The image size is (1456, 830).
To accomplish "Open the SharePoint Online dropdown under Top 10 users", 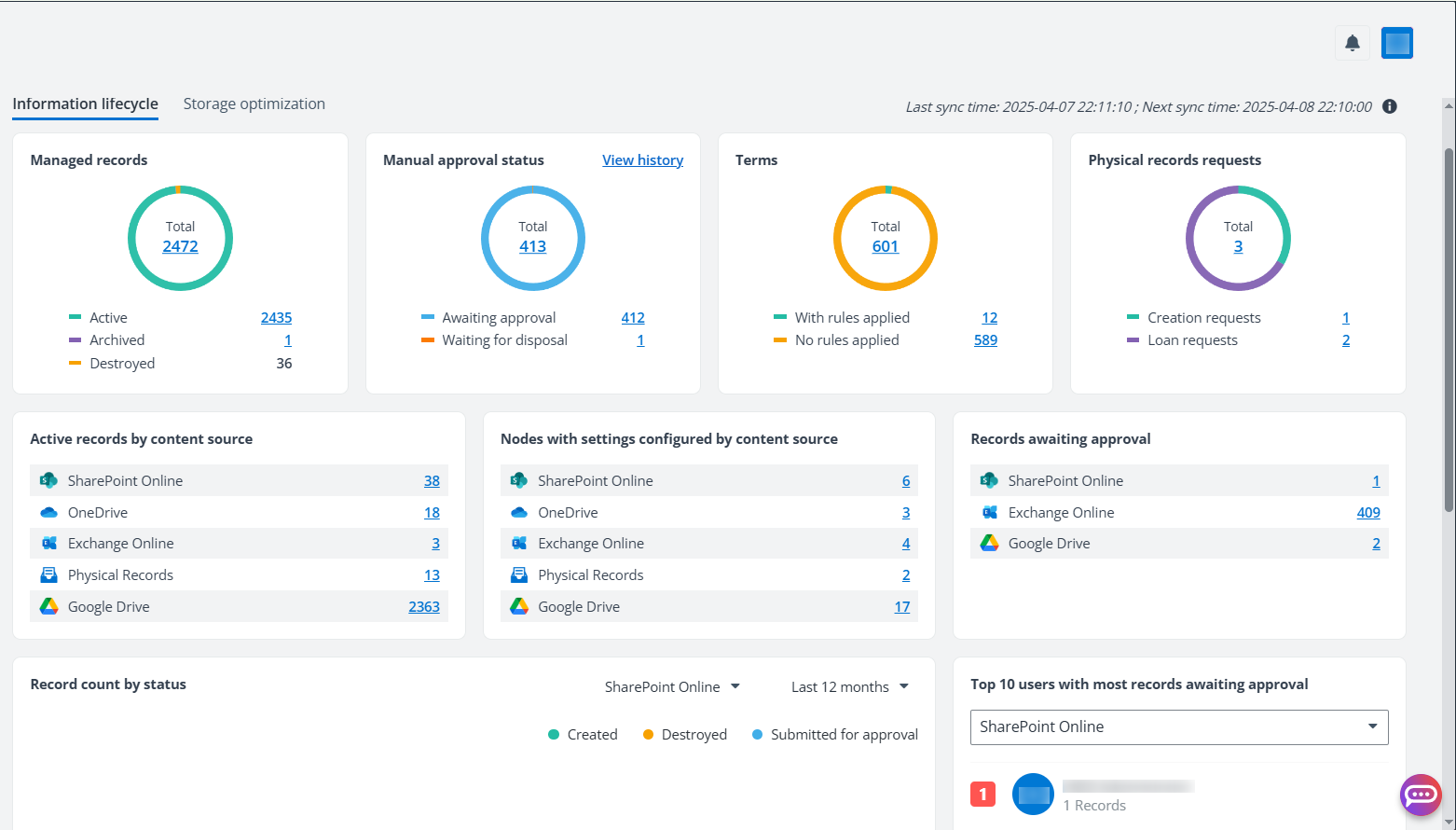I will coord(1179,726).
